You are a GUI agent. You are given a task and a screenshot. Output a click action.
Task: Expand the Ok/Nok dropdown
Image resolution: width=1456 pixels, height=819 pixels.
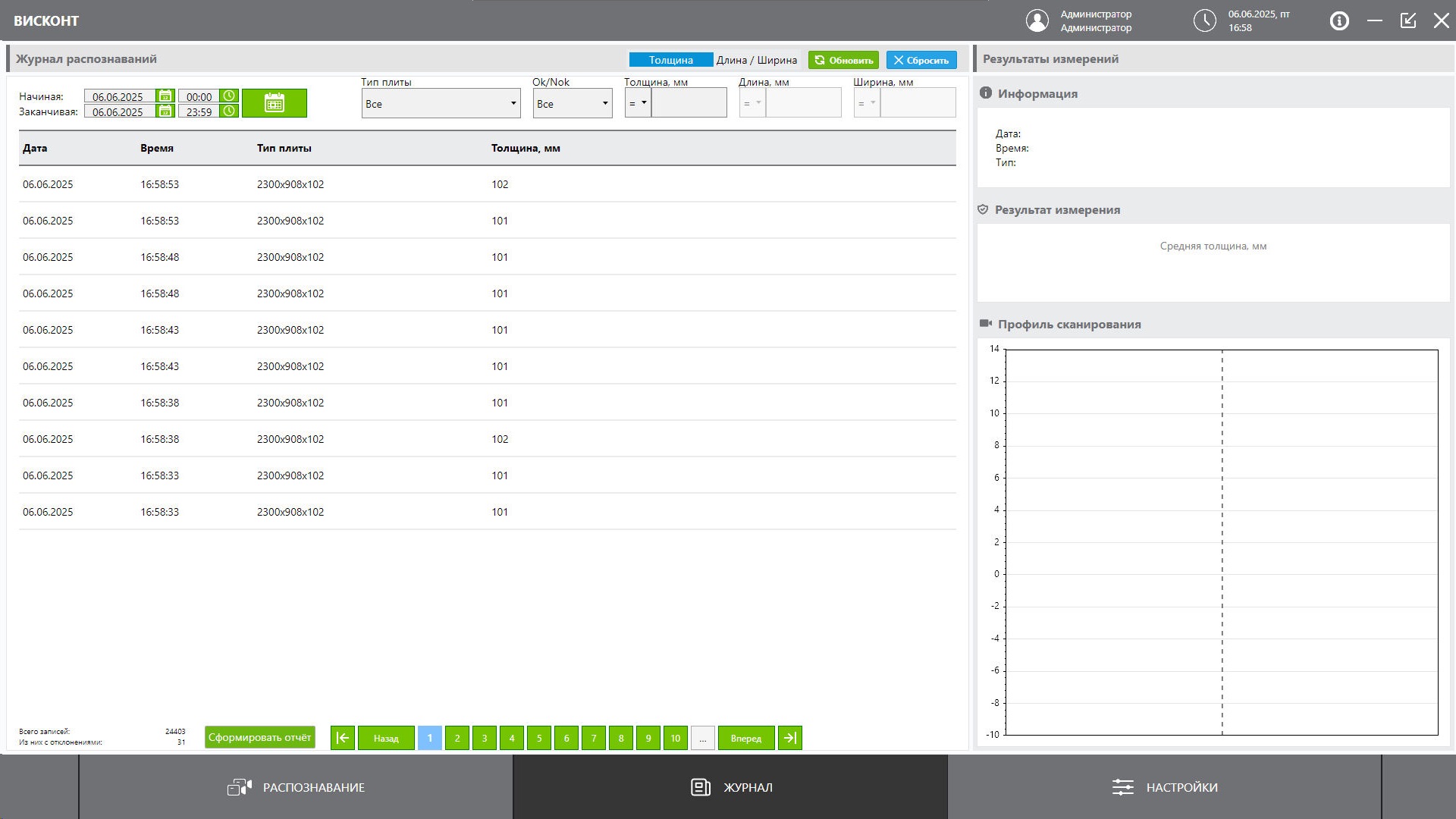click(573, 103)
